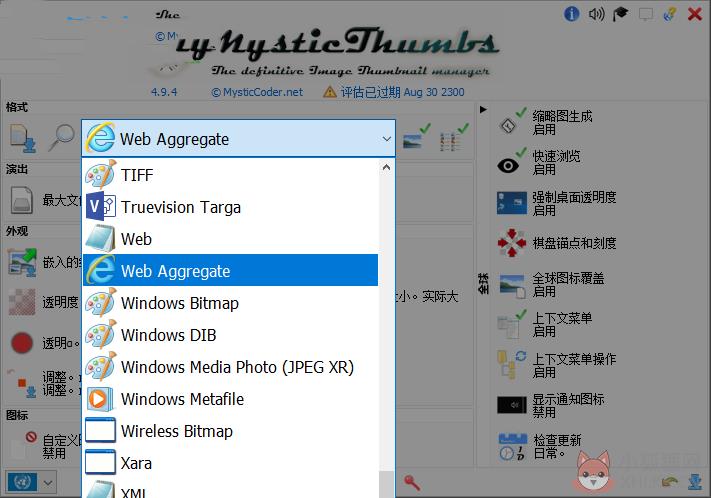Toggle show notification icon (显示通知图标)

pyautogui.click(x=551, y=405)
